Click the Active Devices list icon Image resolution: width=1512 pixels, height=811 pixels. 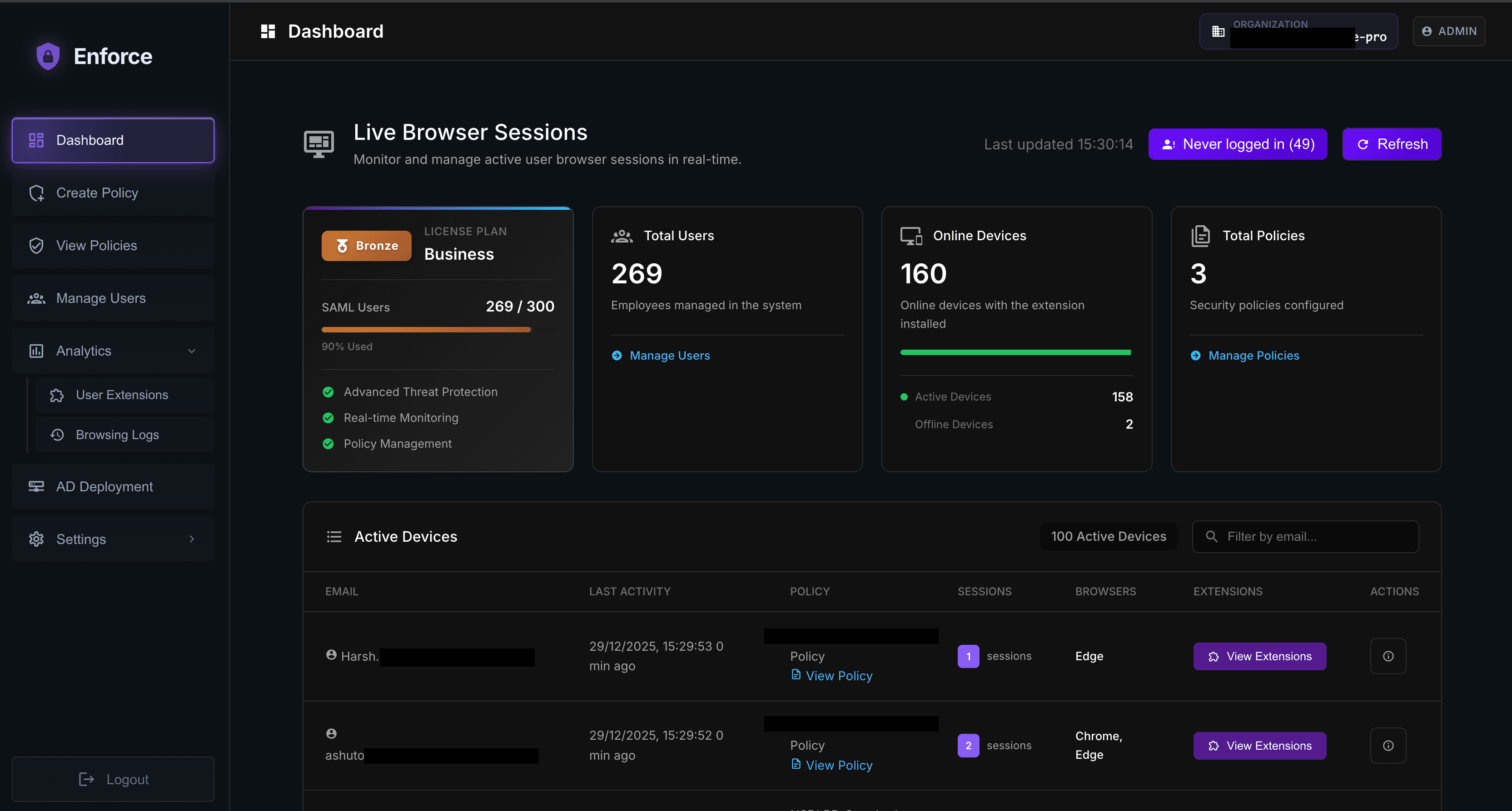pos(334,536)
